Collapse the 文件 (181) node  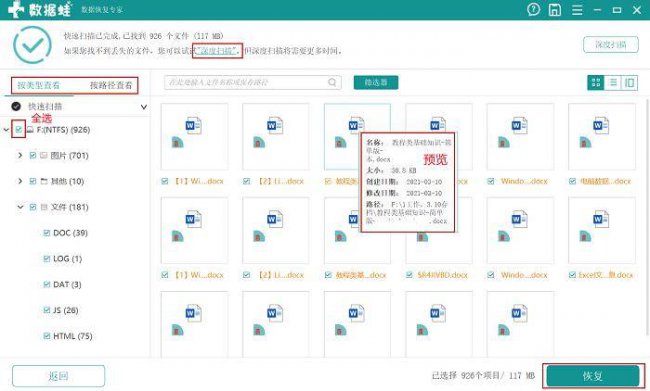click(x=20, y=207)
